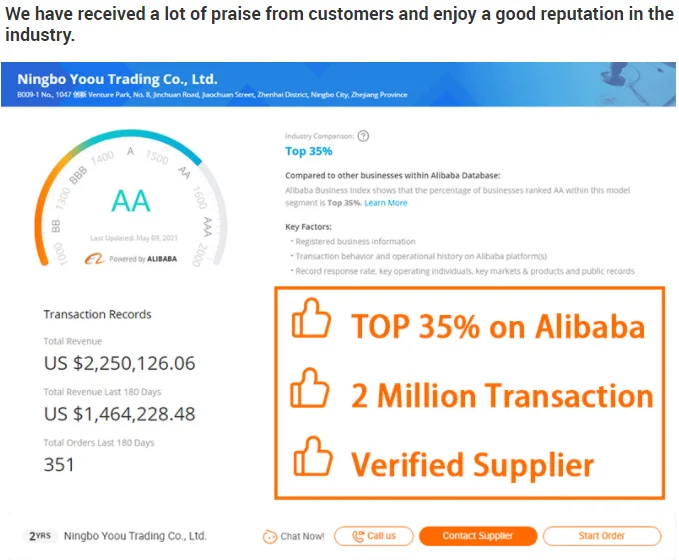Click thumbs-up icon beside 2 Million Transaction
679x560 pixels.
[x=310, y=393]
